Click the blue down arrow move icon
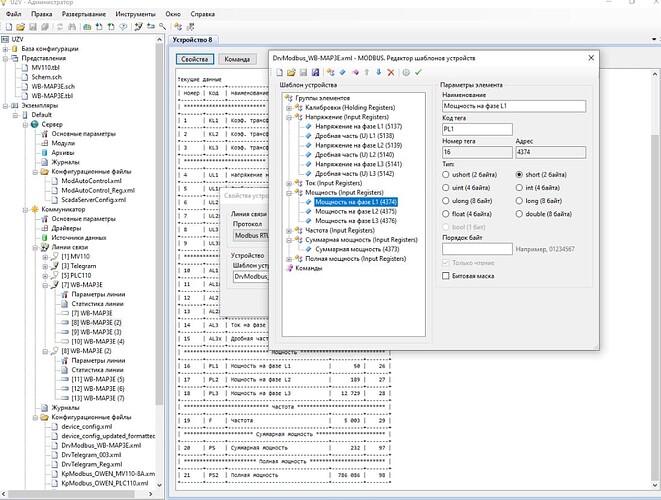The image size is (661, 500). tap(378, 73)
